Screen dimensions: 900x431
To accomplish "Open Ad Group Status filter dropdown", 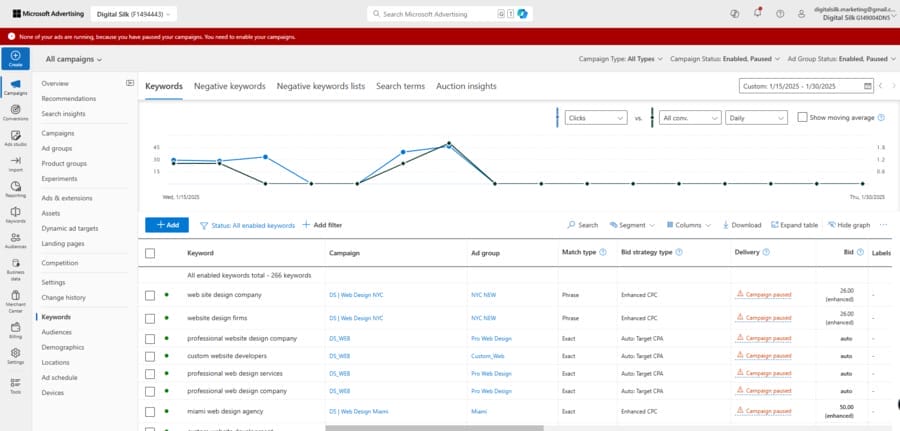I will click(x=841, y=59).
